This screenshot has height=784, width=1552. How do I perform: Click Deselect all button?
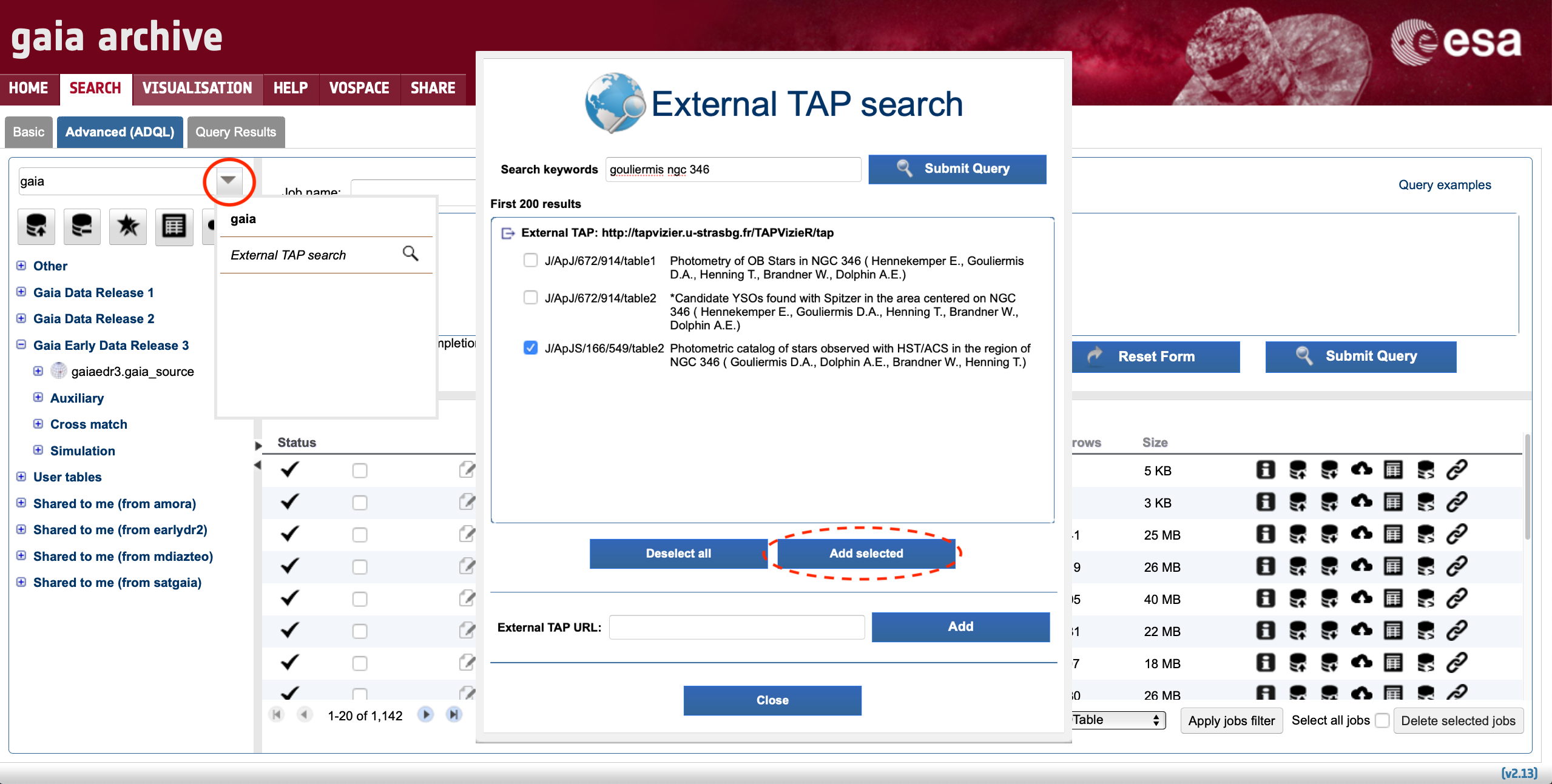(x=678, y=554)
